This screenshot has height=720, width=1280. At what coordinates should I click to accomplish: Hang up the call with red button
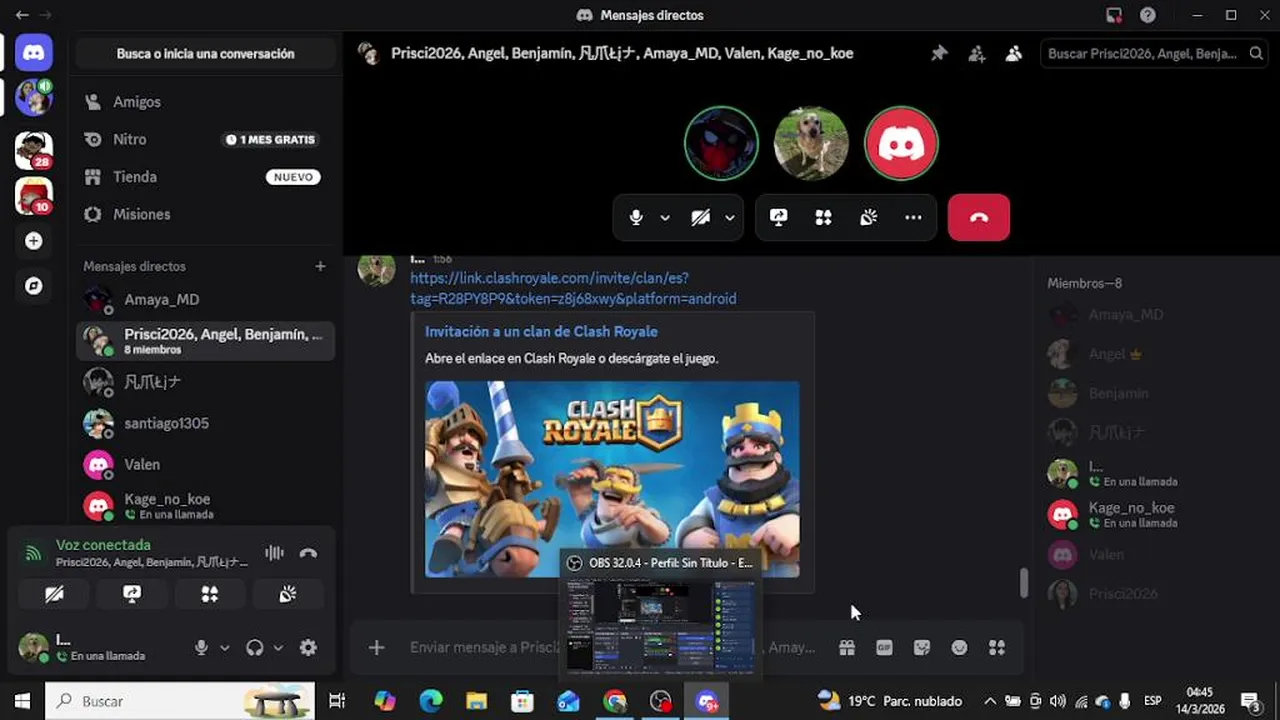point(979,217)
